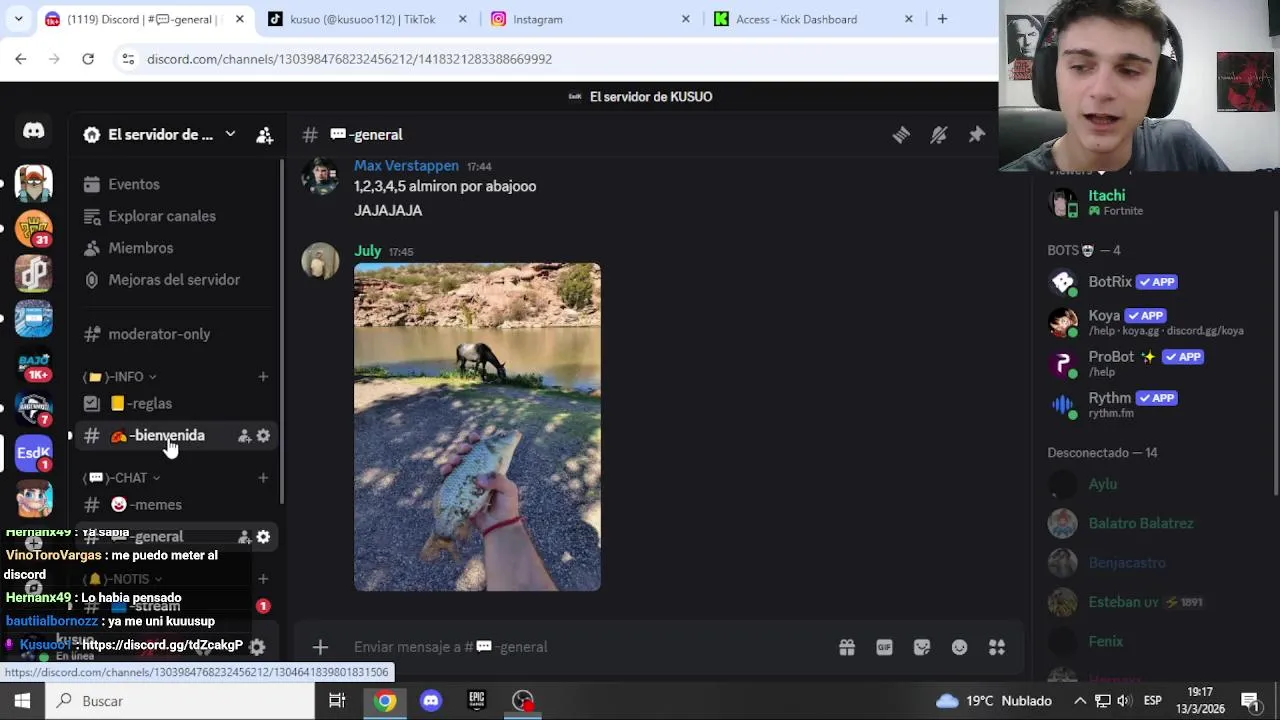Click July username in chat
The height and width of the screenshot is (720, 1280).
(x=367, y=251)
